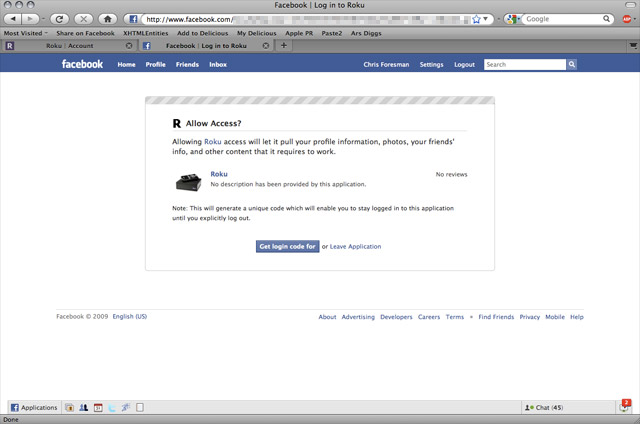The width and height of the screenshot is (640, 424).
Task: Focus the Facebook Search field
Action: (525, 64)
